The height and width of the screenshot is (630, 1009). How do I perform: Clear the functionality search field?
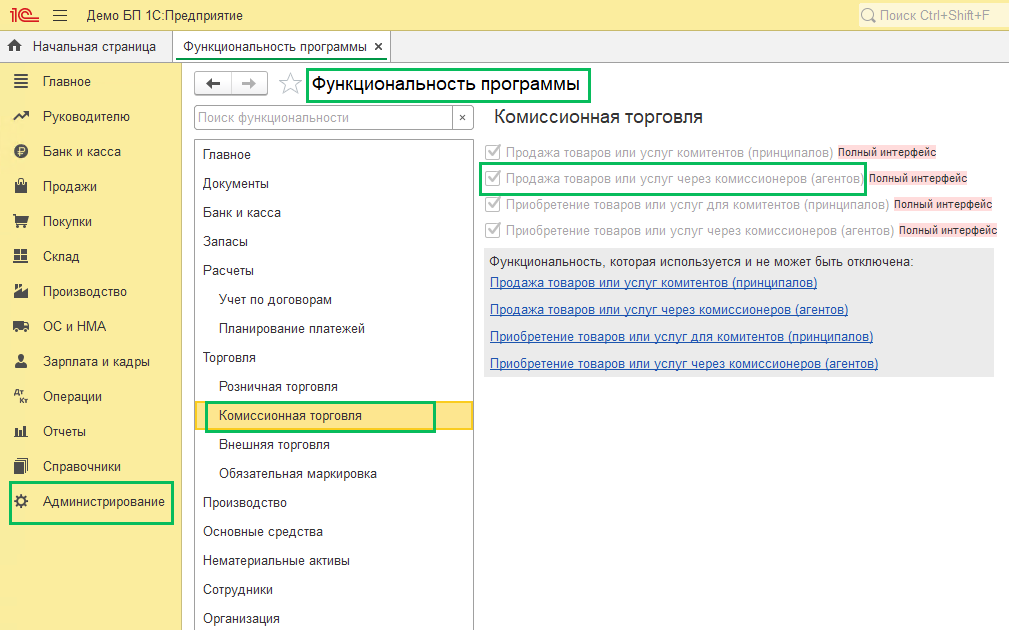[x=463, y=118]
